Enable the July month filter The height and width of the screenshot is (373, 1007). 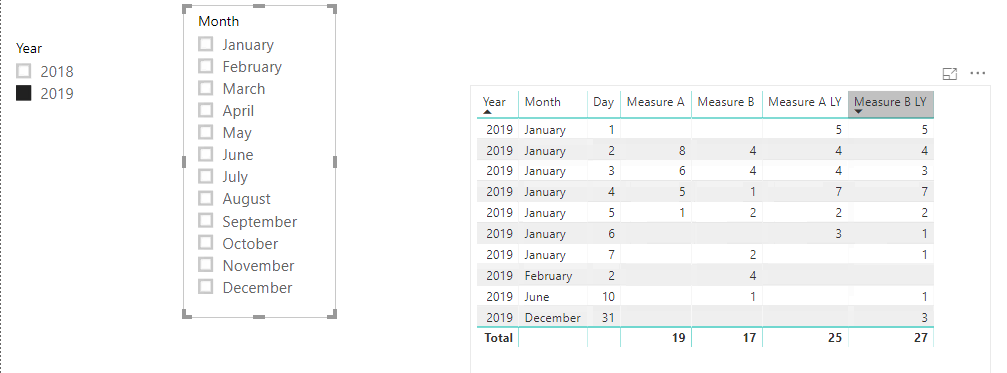[x=206, y=176]
